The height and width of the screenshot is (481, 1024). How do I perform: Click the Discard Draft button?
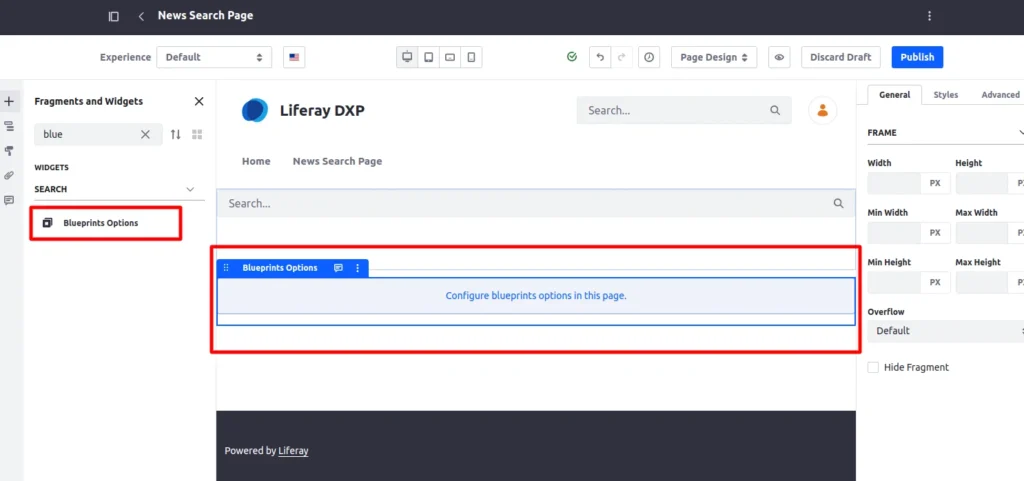tap(840, 57)
